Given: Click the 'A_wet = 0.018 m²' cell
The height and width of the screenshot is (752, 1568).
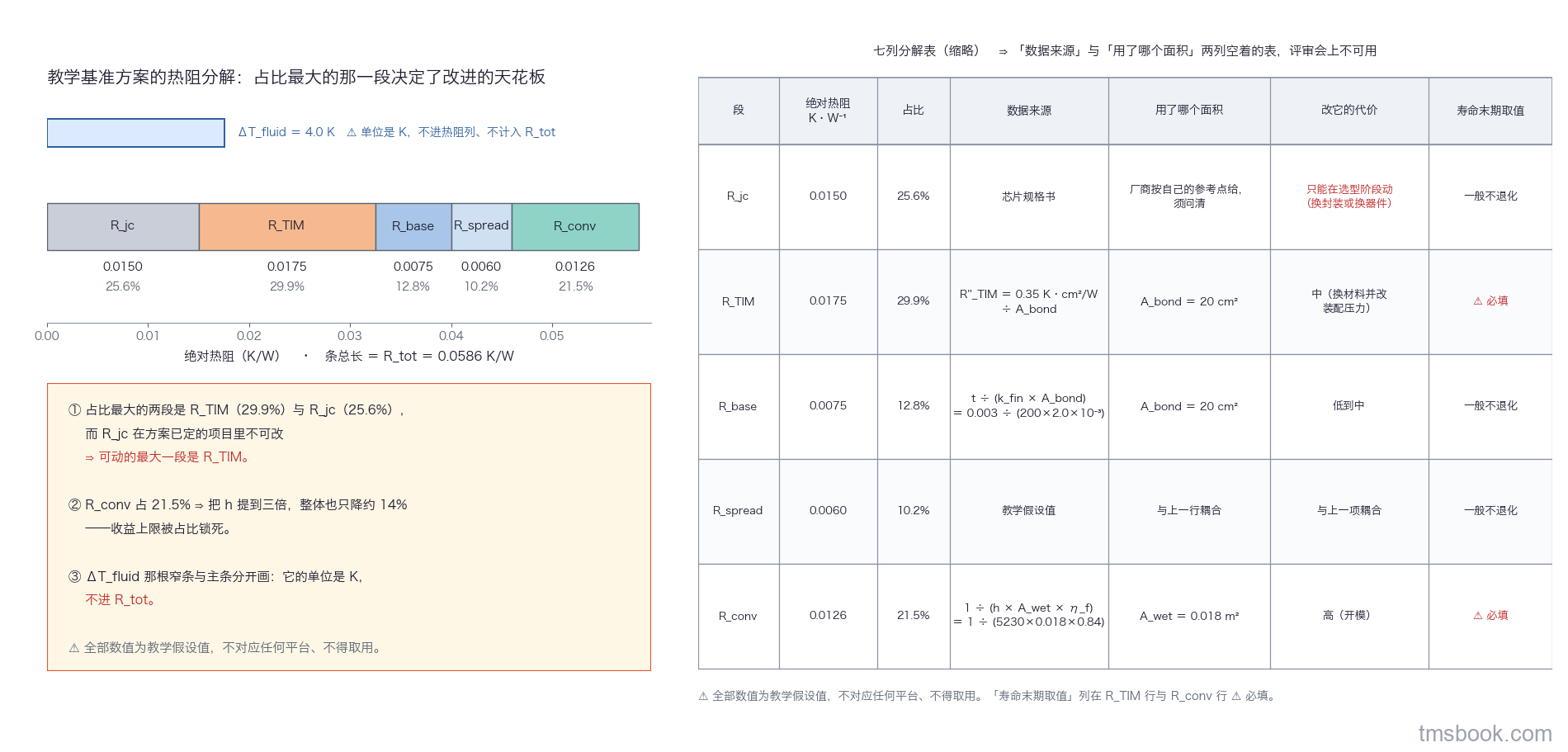Looking at the screenshot, I should pos(1189,616).
